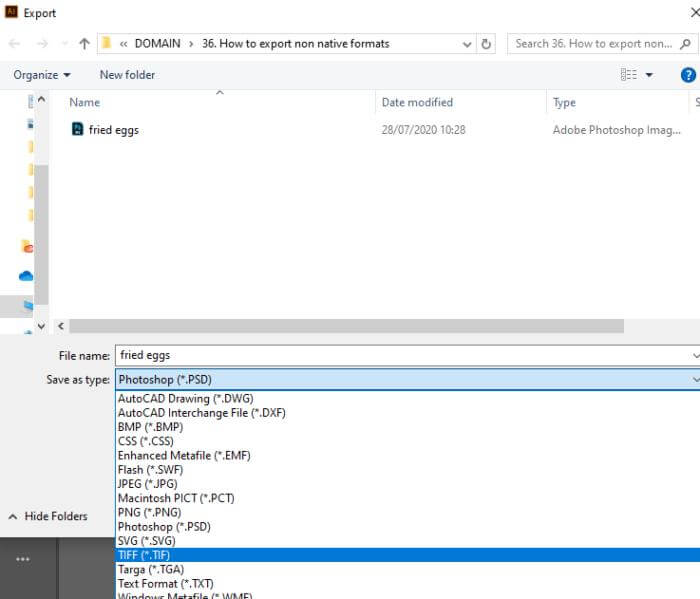
Task: Click the Adobe Photoshop Image type cell
Action: pos(617,130)
